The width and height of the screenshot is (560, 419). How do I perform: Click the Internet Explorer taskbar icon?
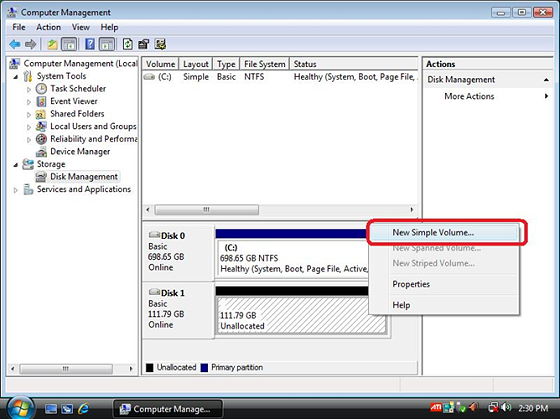tap(83, 408)
